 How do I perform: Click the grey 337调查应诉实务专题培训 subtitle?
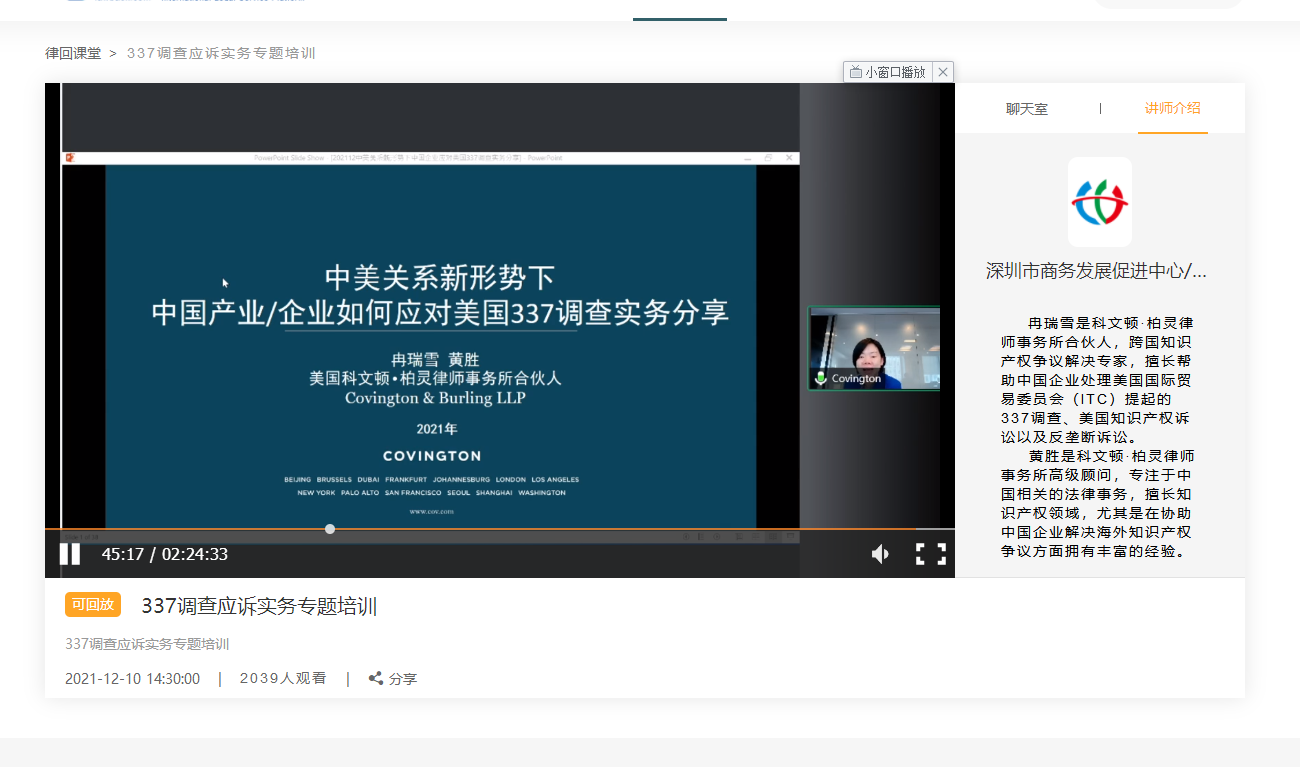(x=147, y=644)
